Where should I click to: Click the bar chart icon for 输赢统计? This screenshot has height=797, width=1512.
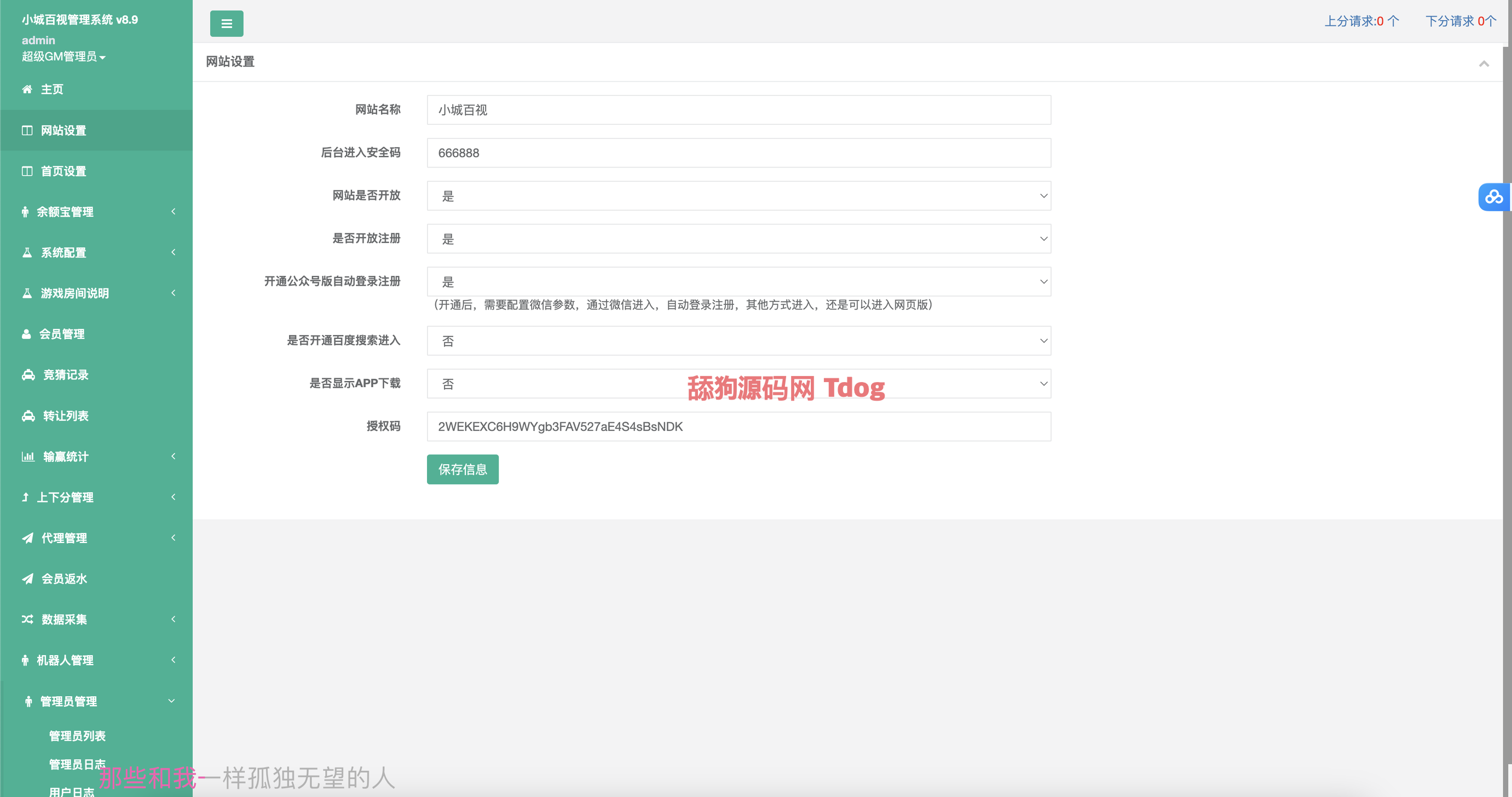(x=27, y=457)
